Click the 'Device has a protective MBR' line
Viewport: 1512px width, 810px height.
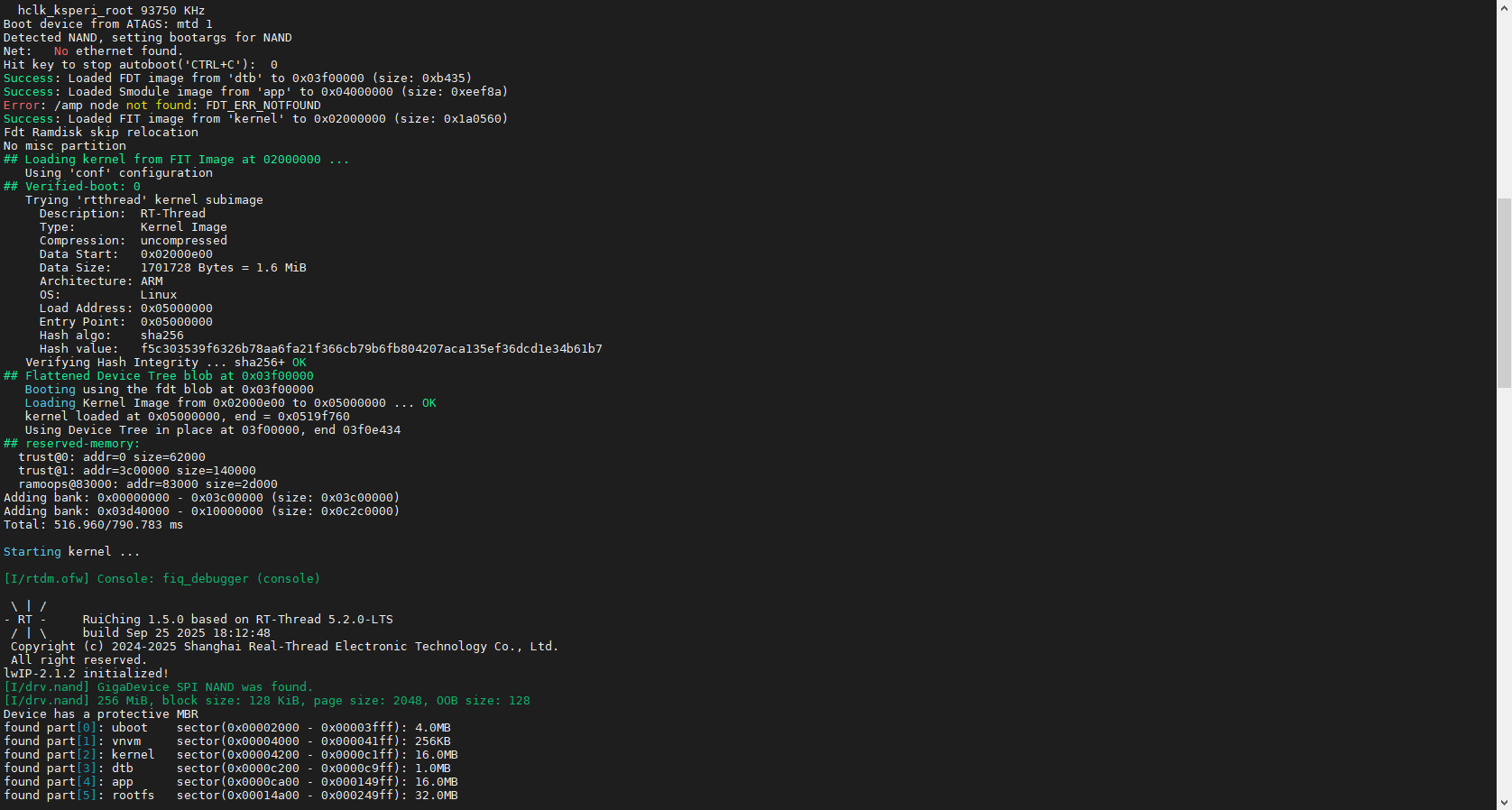pos(100,714)
